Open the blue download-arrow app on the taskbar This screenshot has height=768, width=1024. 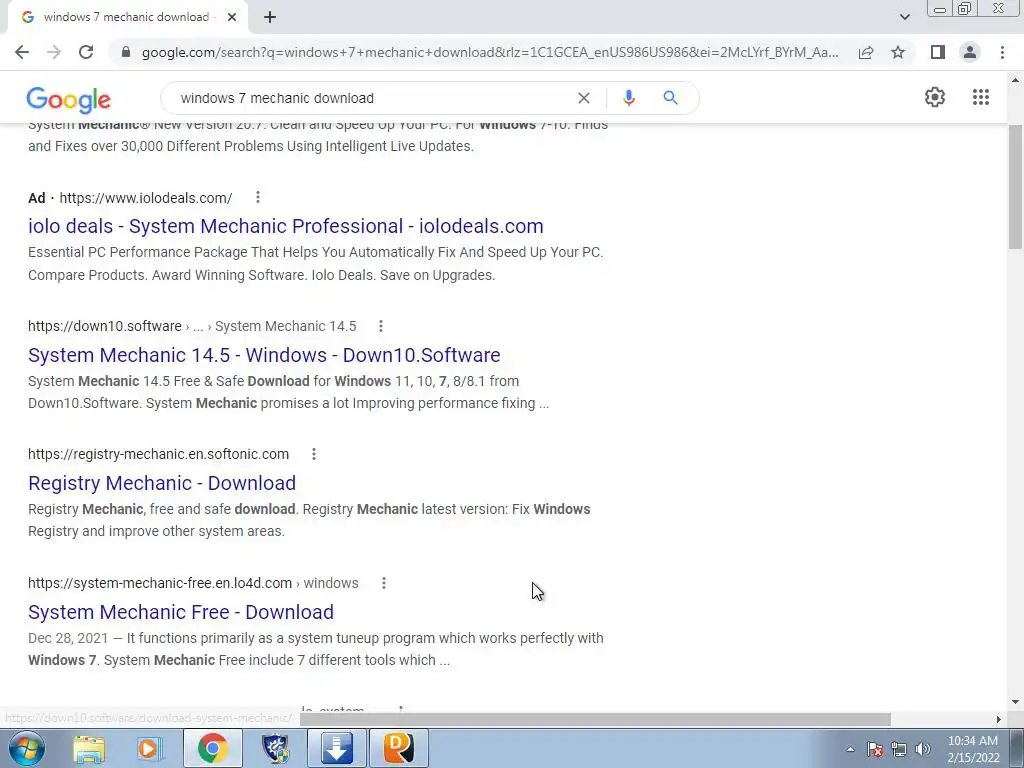point(337,748)
